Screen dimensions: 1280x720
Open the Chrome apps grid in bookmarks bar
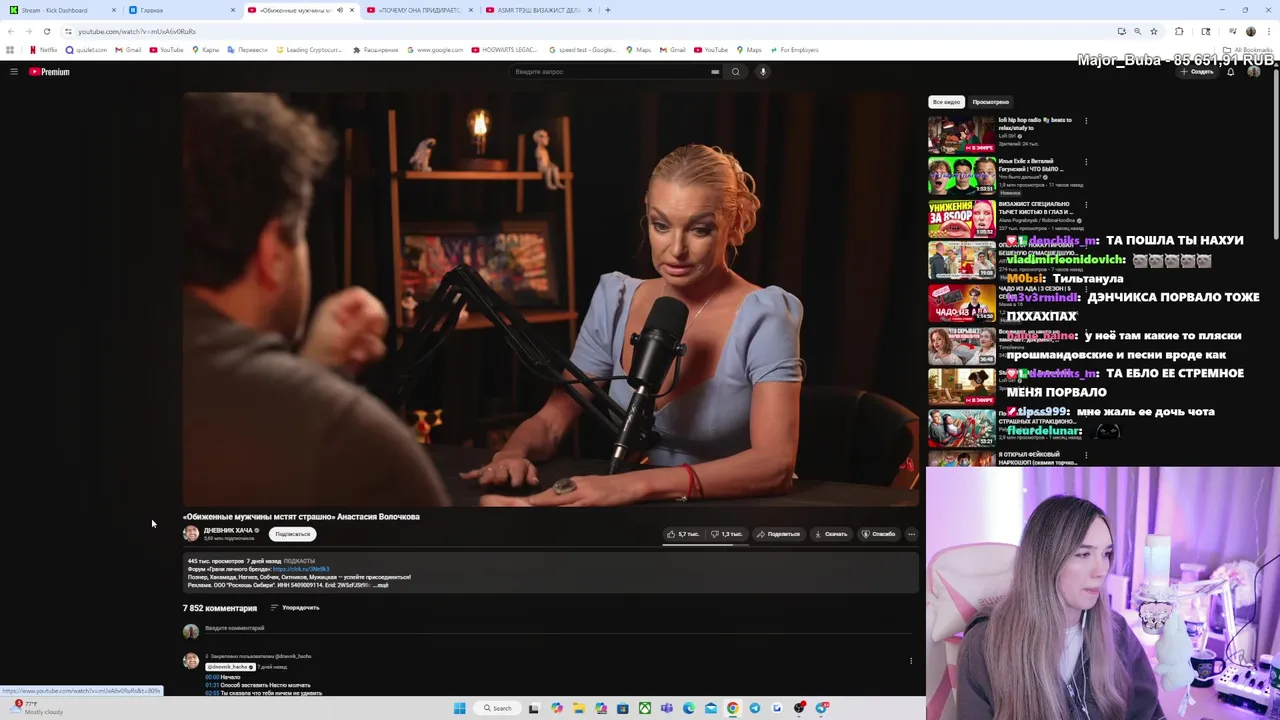point(10,50)
